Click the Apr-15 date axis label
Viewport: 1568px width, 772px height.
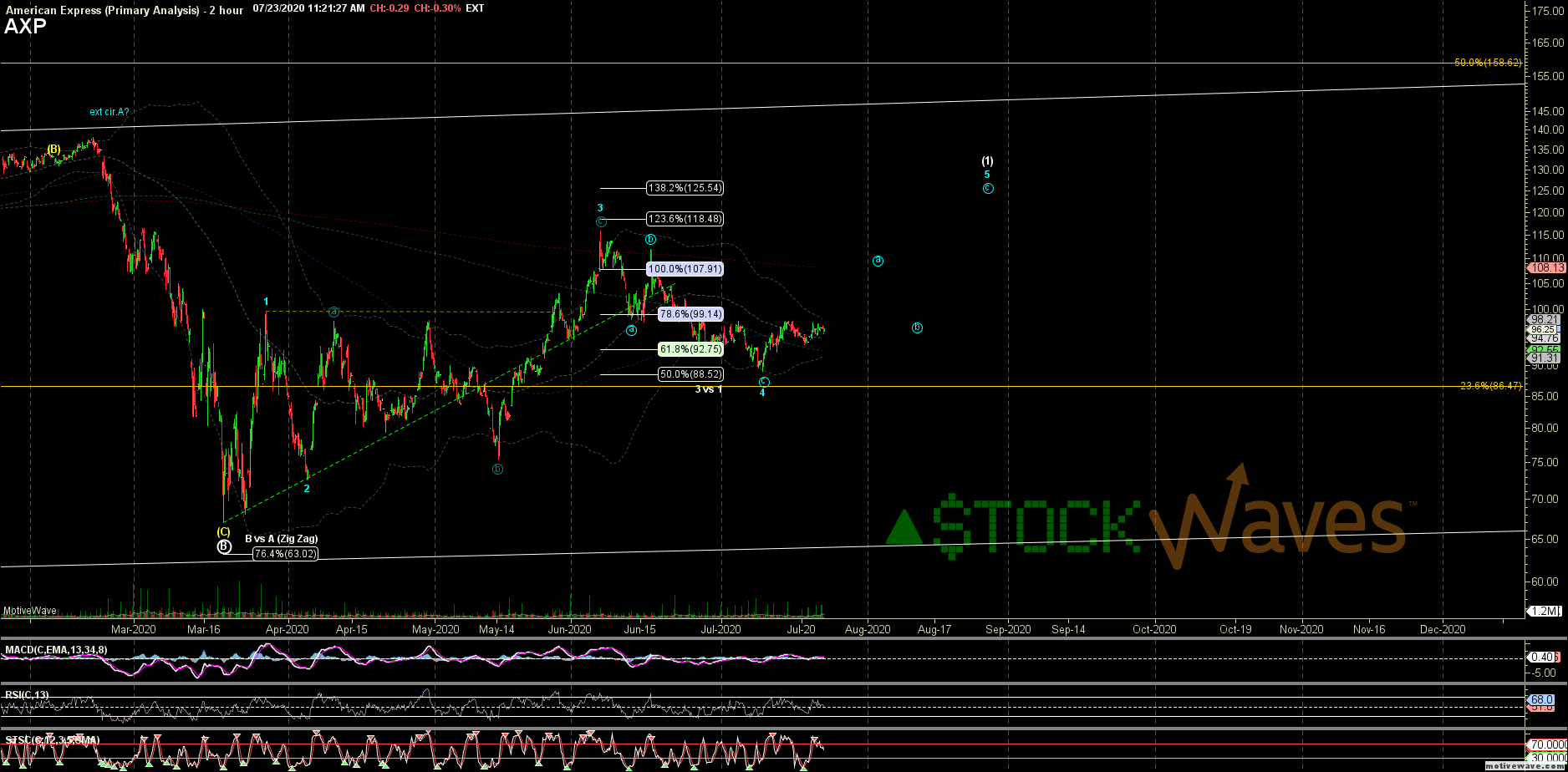352,629
